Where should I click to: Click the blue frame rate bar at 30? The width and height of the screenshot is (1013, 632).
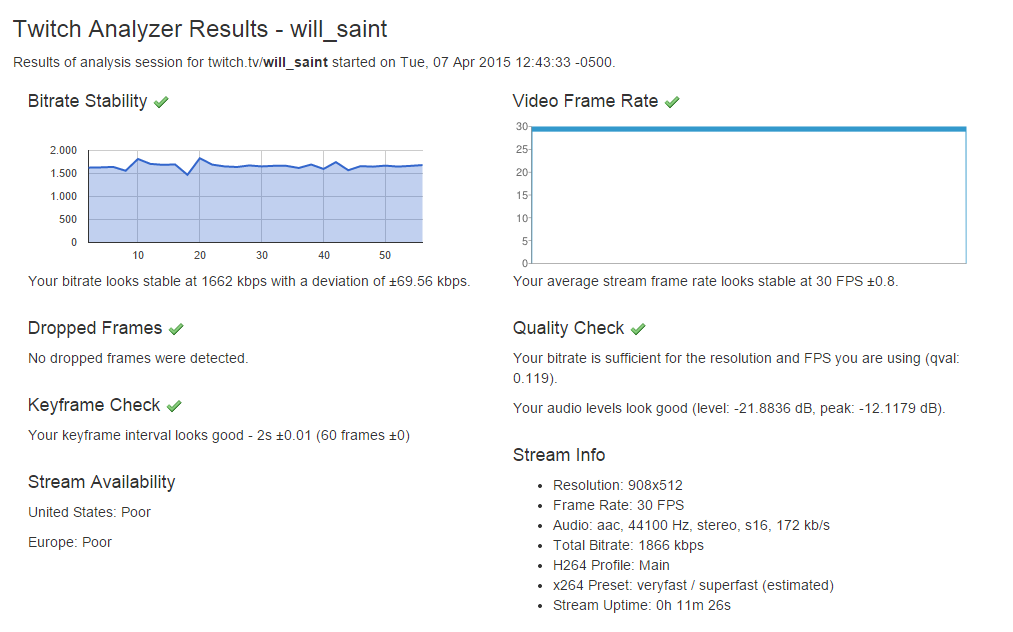pyautogui.click(x=748, y=129)
